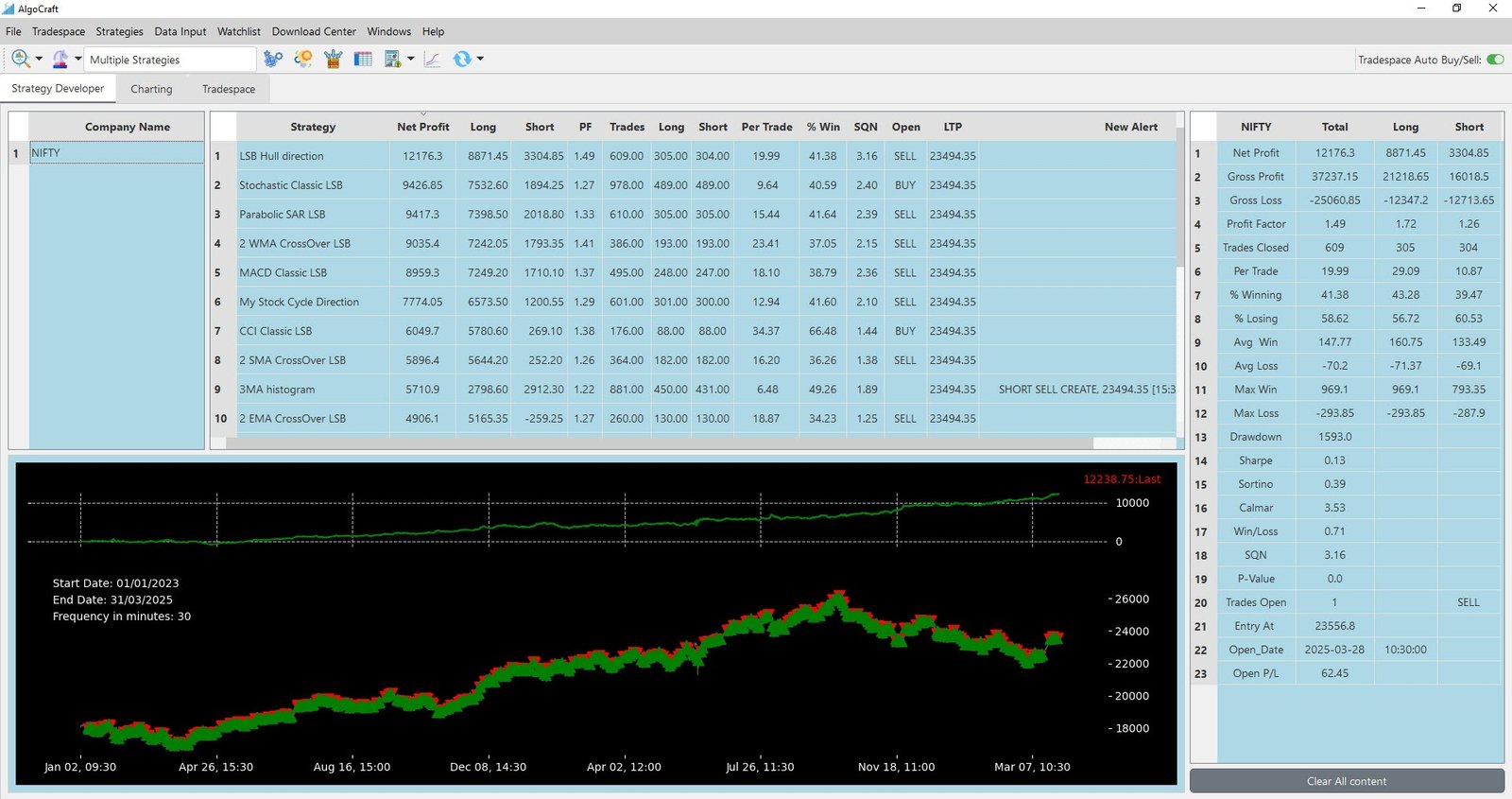Click the orange lightbulb gear icon
This screenshot has height=799, width=1512.
(x=302, y=59)
